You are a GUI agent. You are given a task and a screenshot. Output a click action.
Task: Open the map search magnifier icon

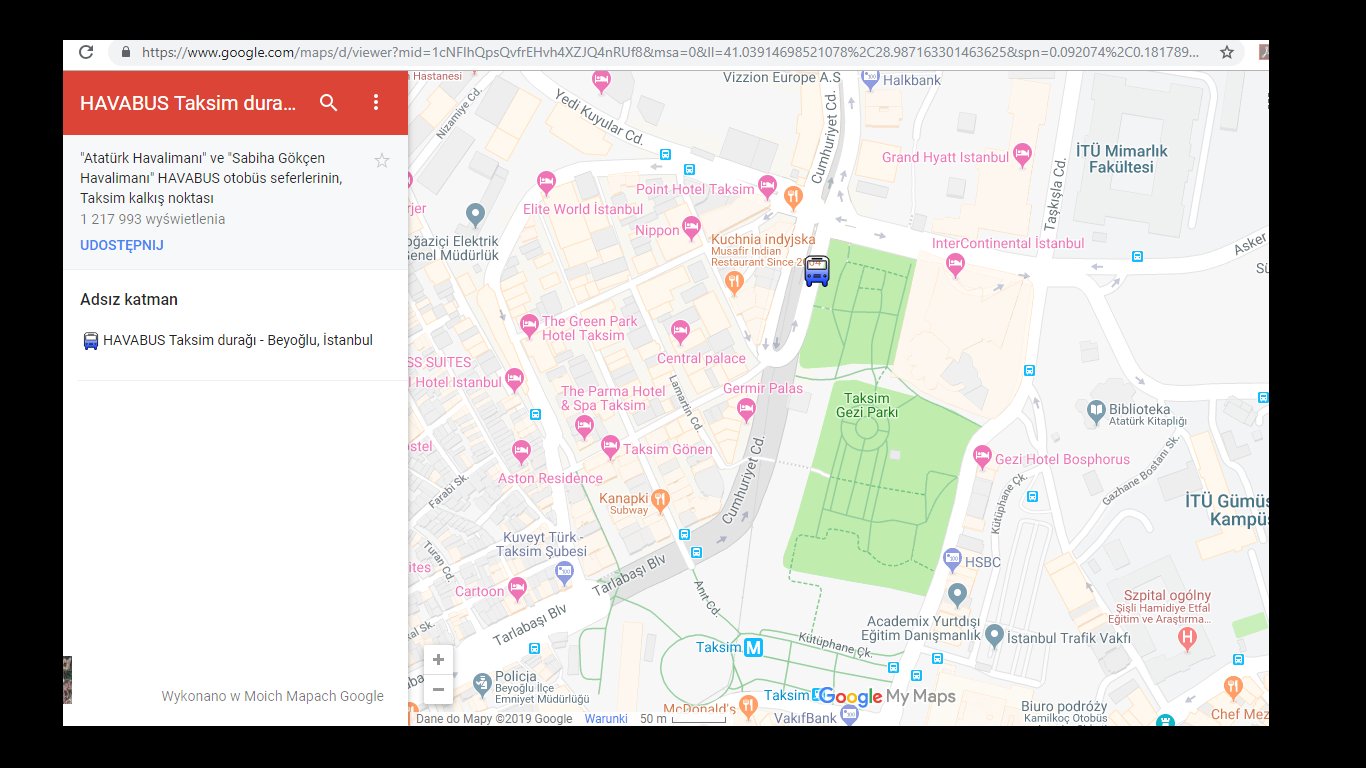tap(328, 102)
